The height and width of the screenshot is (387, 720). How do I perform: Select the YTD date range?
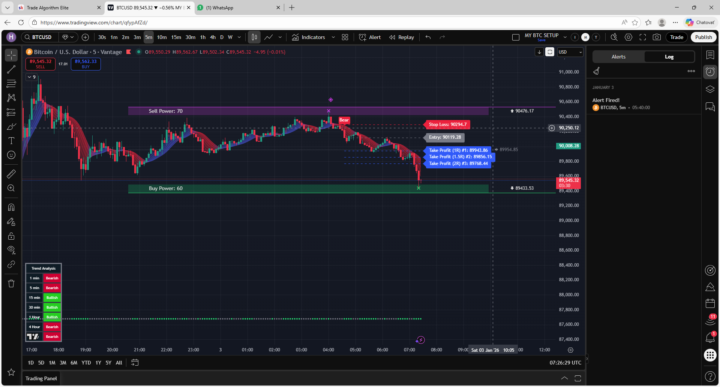(86, 363)
